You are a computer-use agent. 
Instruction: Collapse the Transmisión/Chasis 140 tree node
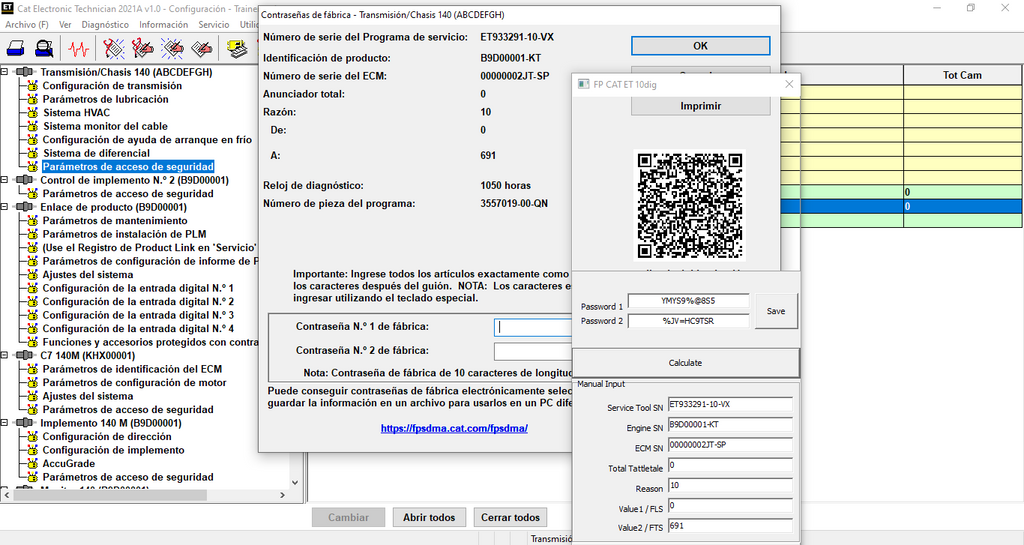(5, 72)
